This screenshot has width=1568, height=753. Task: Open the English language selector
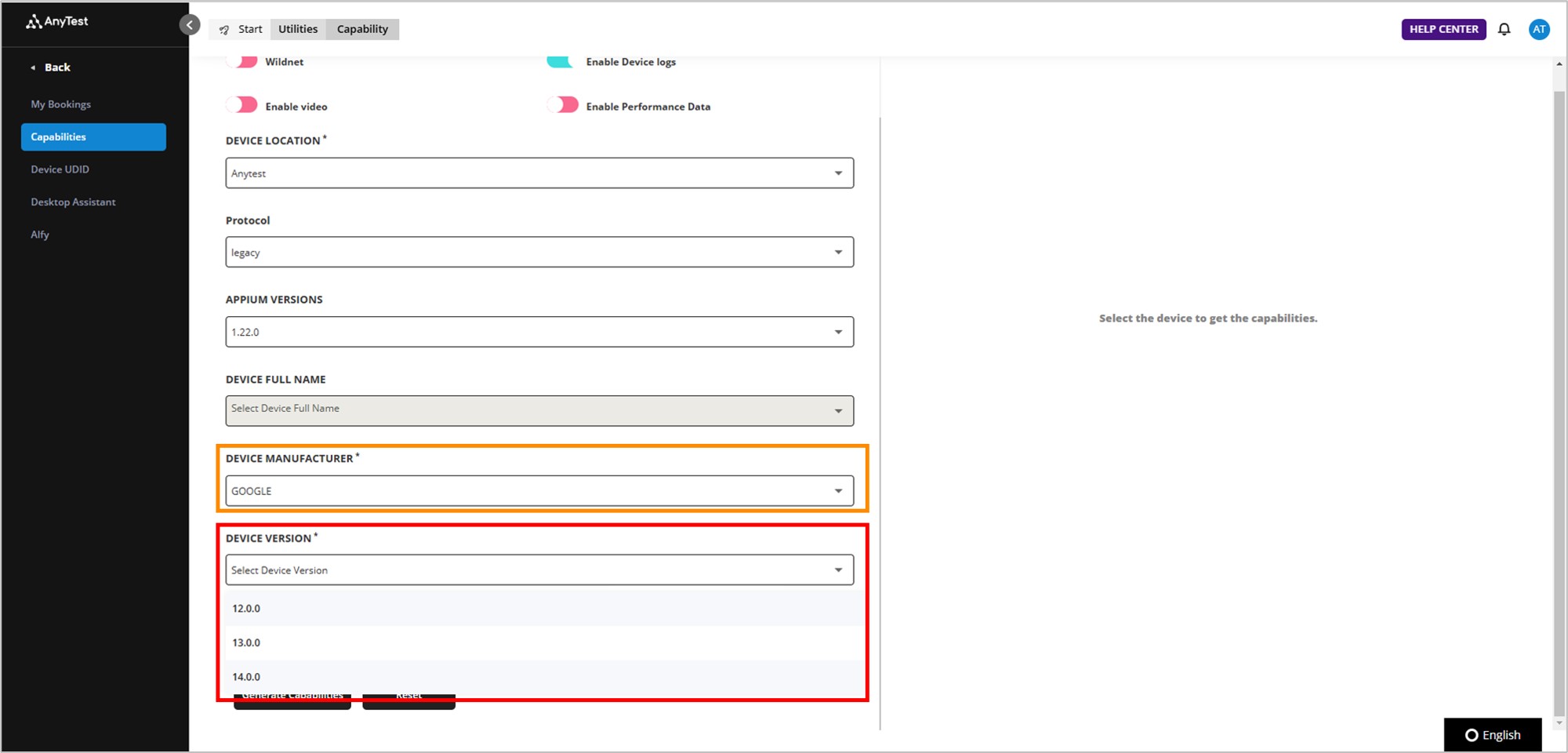[x=1493, y=735]
